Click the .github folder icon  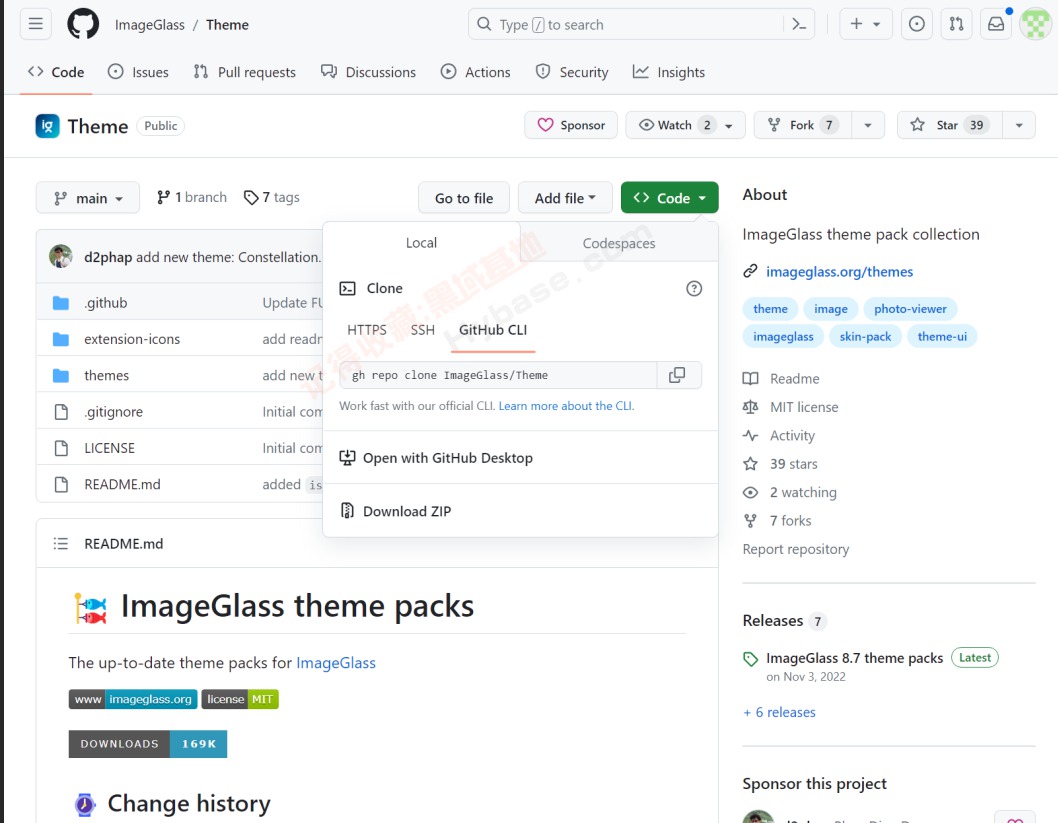(61, 303)
